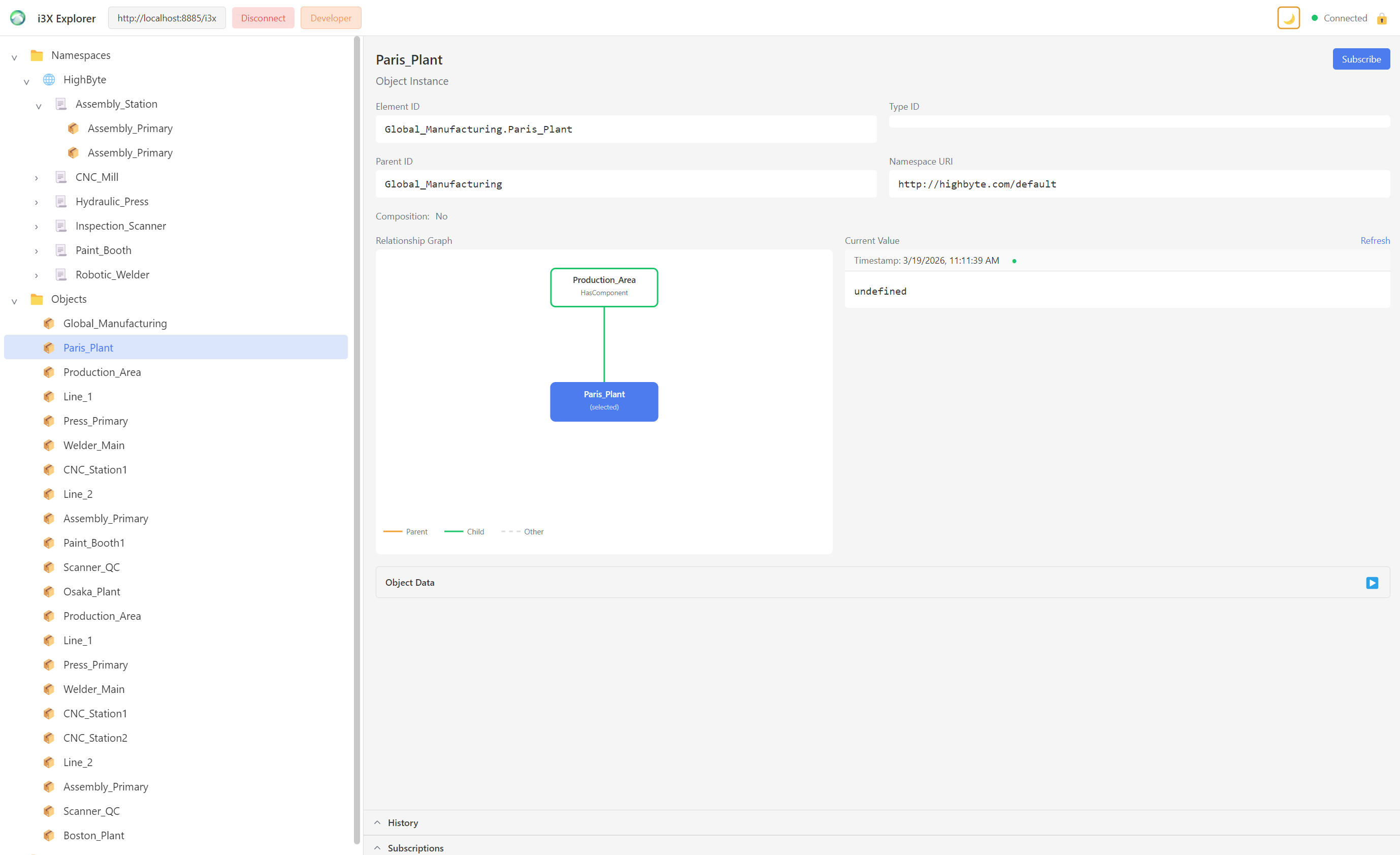
Task: Collapse the History section
Action: (377, 822)
